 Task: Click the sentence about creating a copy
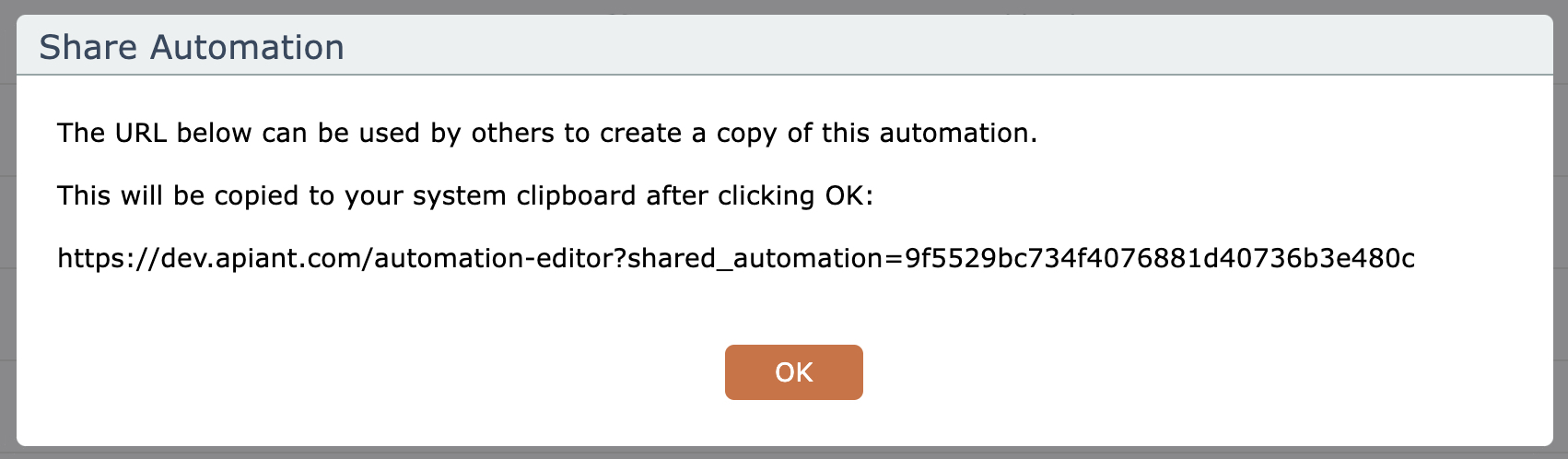pos(546,134)
